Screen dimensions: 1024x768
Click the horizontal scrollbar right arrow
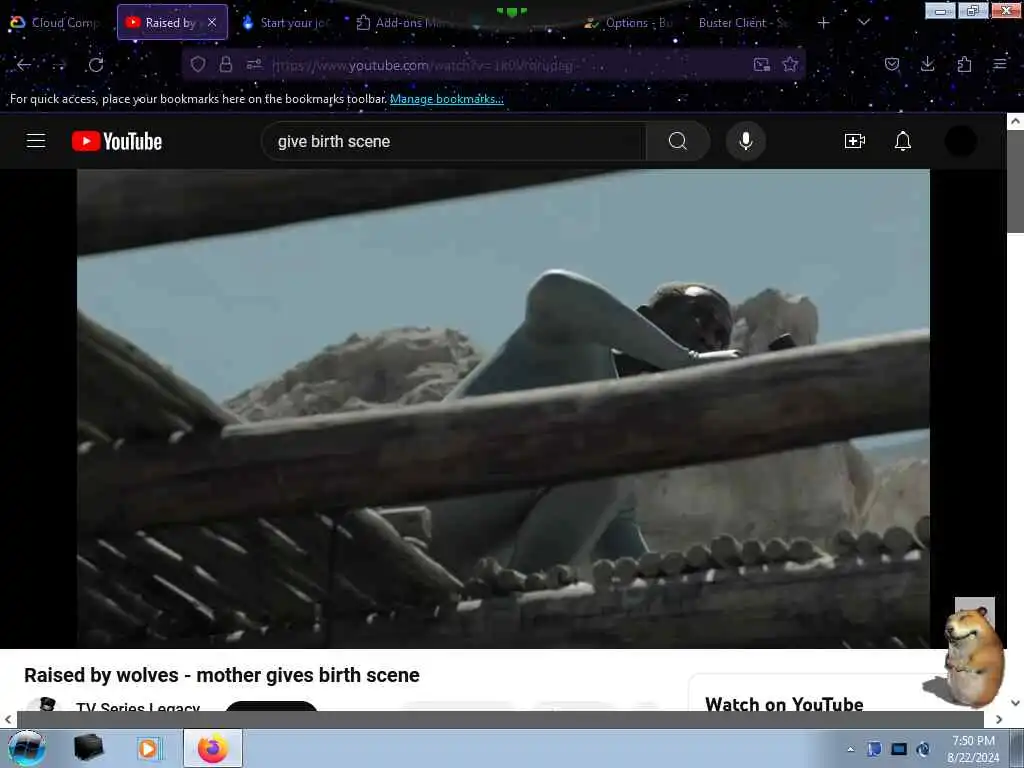pyautogui.click(x=999, y=719)
